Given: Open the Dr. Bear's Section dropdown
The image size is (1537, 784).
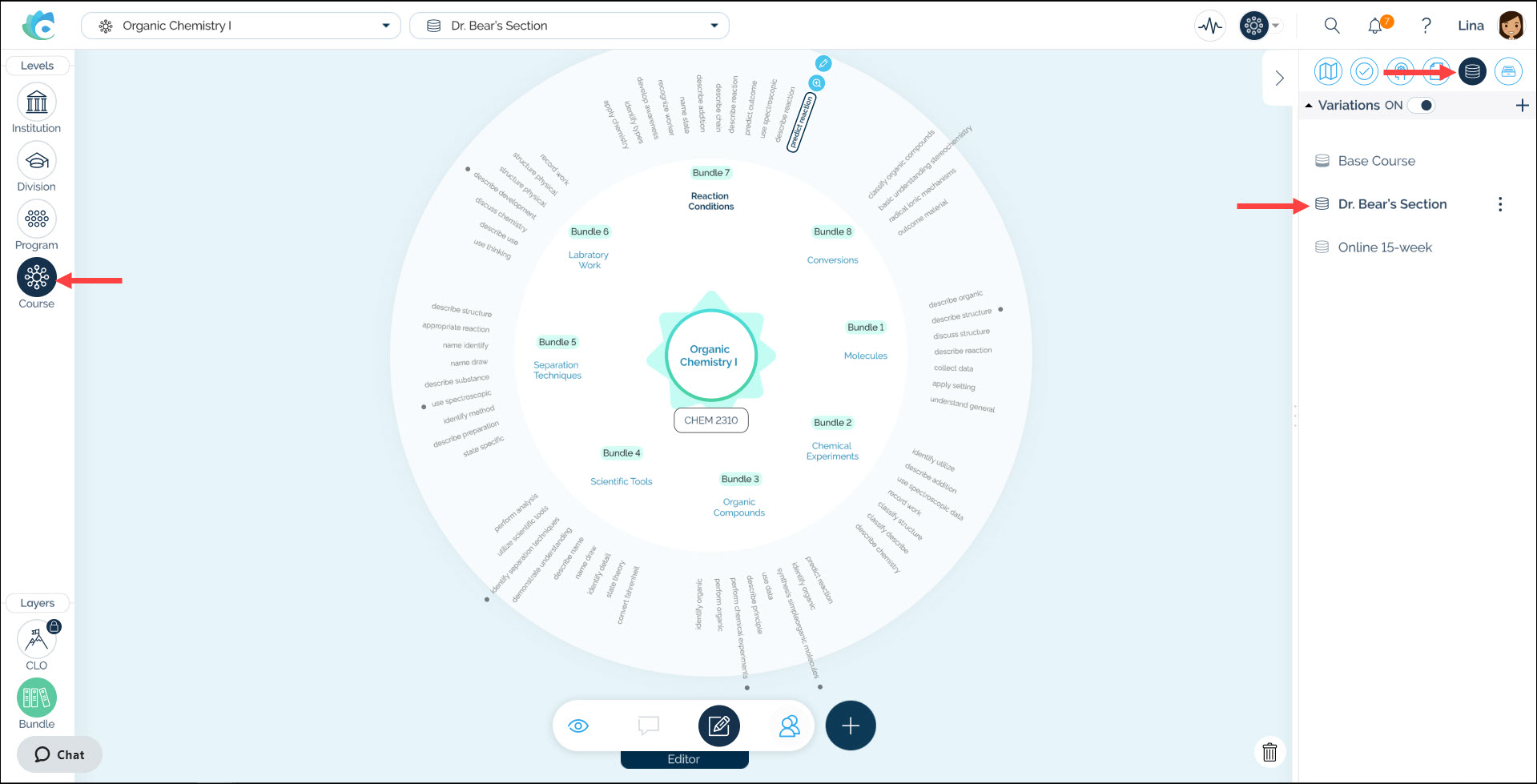Looking at the screenshot, I should (x=569, y=26).
